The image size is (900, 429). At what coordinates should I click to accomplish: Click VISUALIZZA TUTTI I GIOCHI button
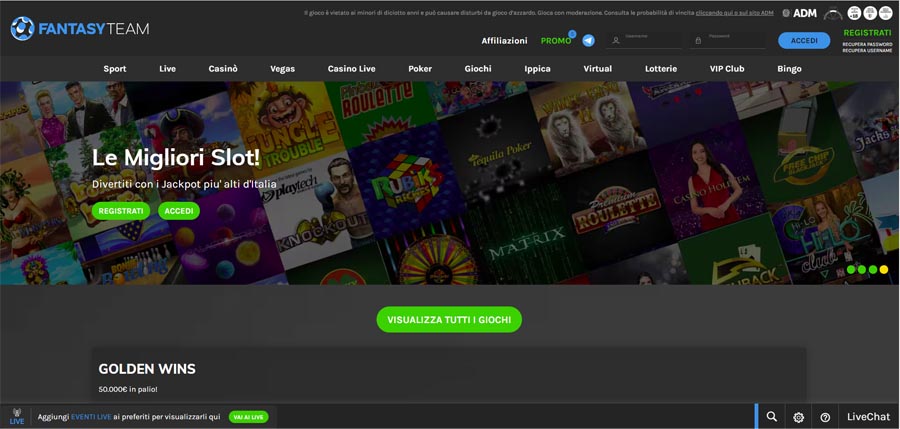(449, 320)
